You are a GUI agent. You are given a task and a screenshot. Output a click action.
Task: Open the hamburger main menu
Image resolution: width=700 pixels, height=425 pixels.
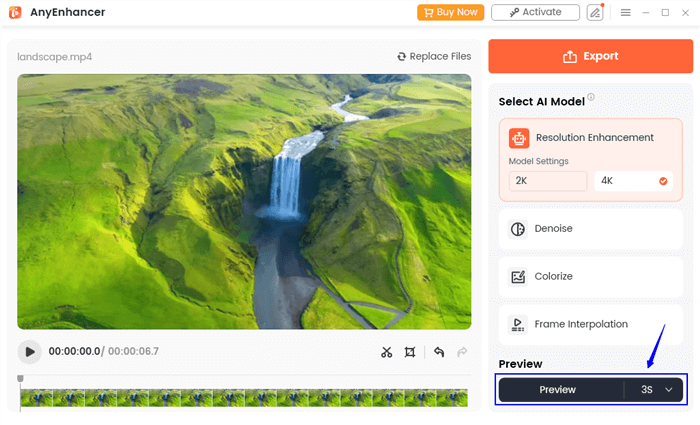[x=625, y=12]
